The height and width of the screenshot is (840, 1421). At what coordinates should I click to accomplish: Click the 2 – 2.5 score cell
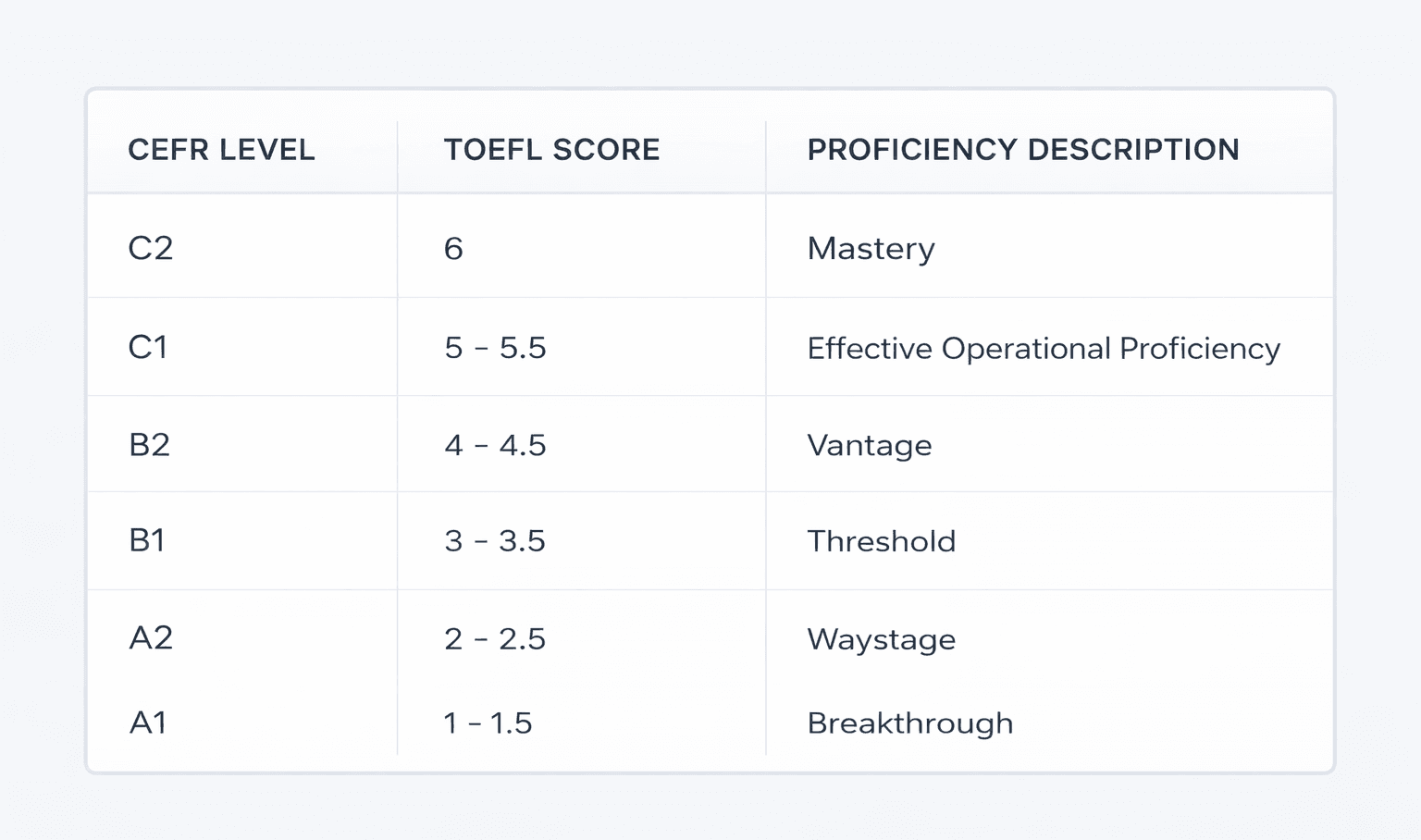pyautogui.click(x=495, y=639)
